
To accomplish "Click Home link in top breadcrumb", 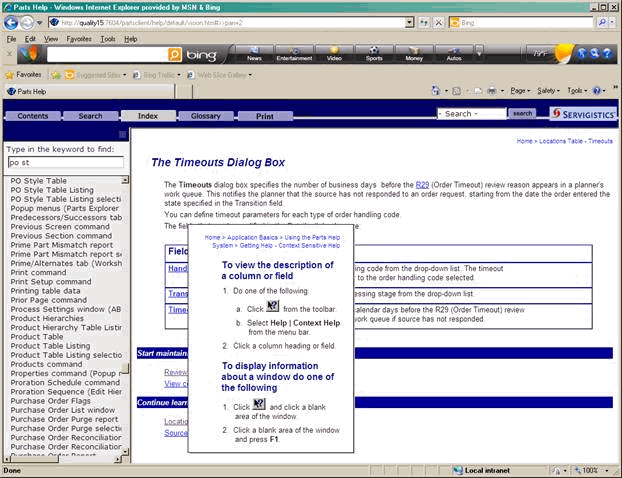I will (524, 141).
